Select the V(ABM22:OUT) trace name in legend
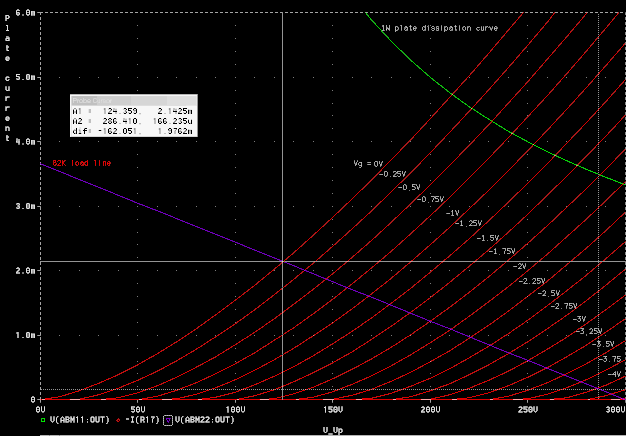This screenshot has height=436, width=626. tap(204, 420)
